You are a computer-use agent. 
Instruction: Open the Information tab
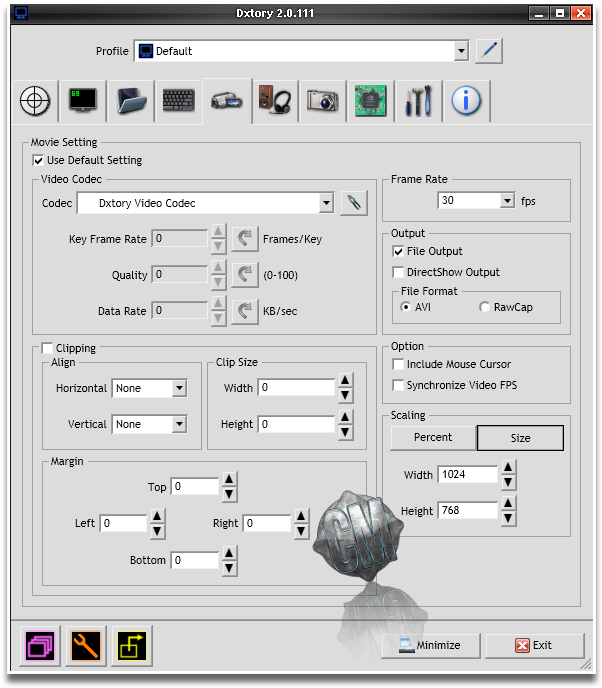pos(466,101)
